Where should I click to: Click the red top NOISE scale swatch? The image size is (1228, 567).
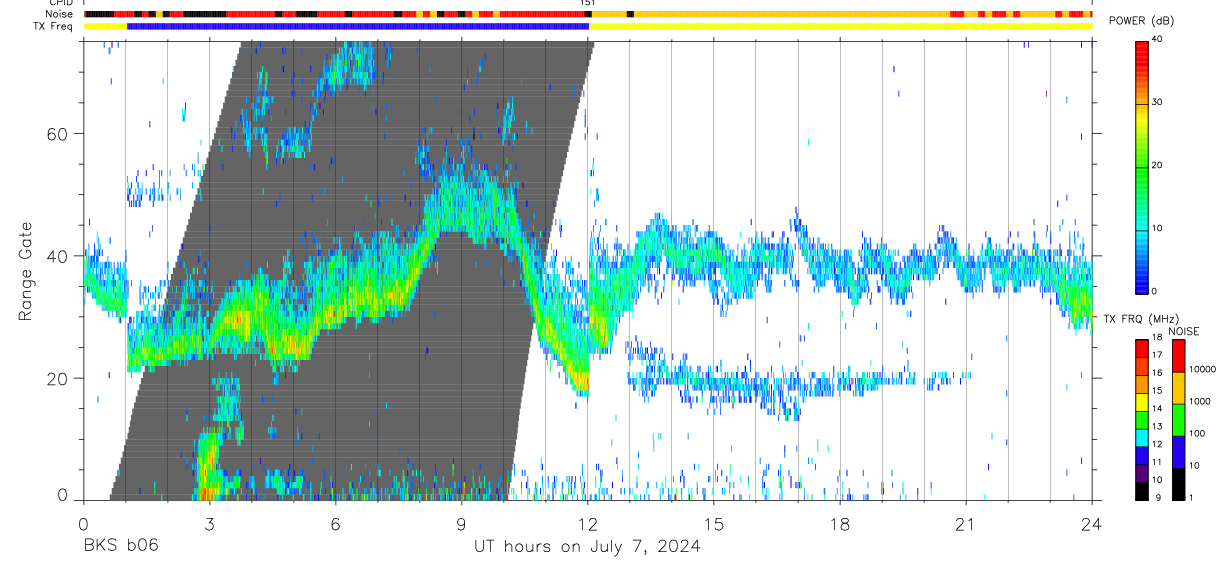pyautogui.click(x=1178, y=356)
